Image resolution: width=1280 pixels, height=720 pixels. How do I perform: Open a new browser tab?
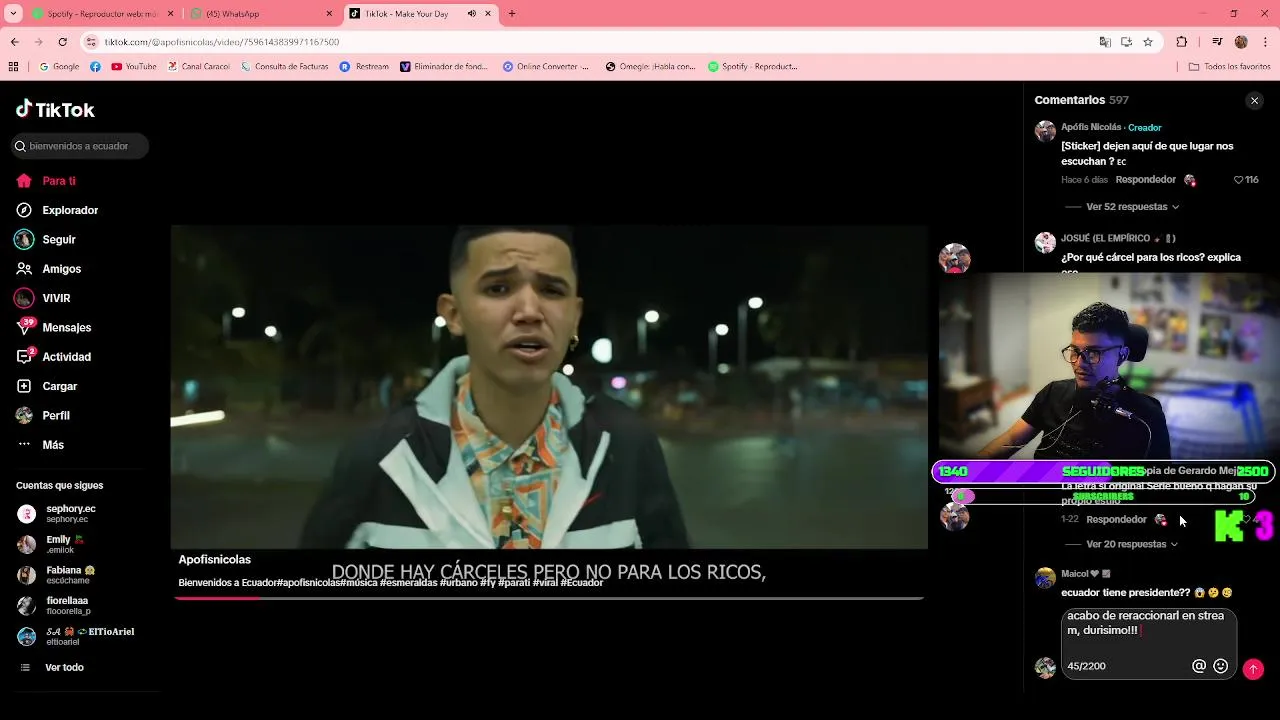pyautogui.click(x=512, y=14)
